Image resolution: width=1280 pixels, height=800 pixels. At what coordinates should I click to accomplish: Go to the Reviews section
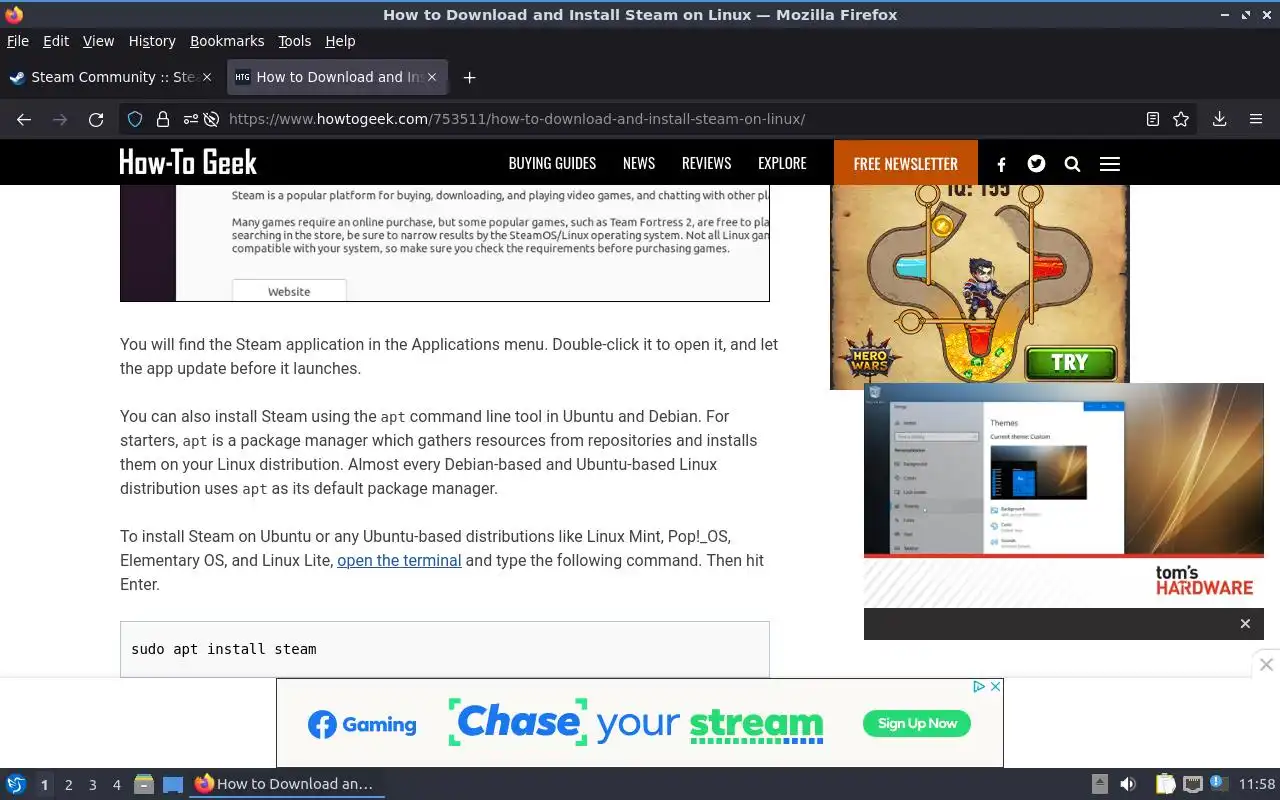[706, 163]
